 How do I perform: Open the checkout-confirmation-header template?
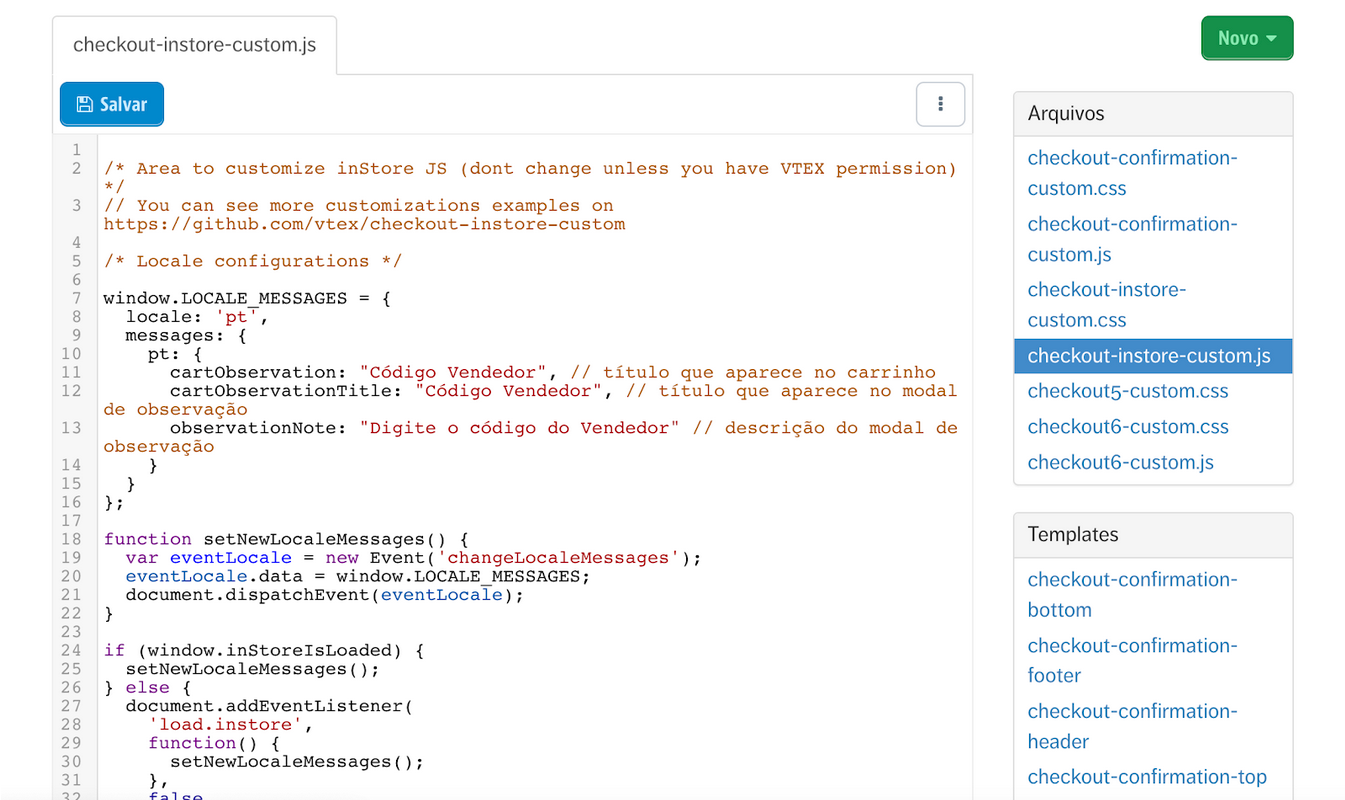point(1132,726)
